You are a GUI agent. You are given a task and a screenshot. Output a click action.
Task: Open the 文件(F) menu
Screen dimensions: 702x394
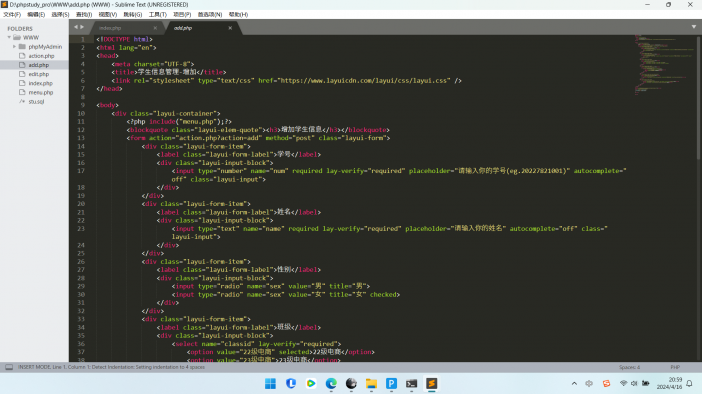pos(12,14)
